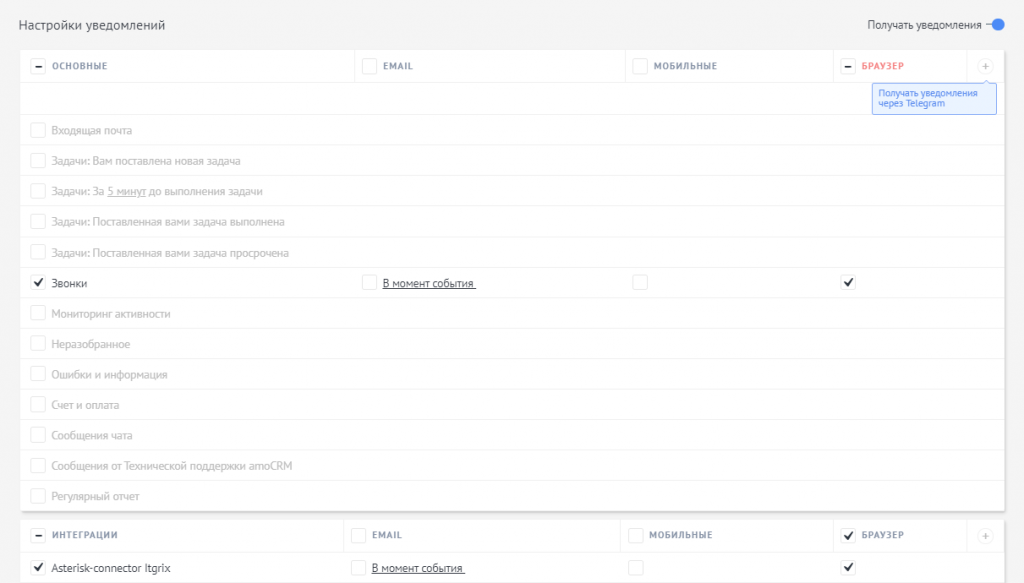Image resolution: width=1024 pixels, height=583 pixels.
Task: Check the Входящая почта checkbox
Action: pyautogui.click(x=38, y=130)
